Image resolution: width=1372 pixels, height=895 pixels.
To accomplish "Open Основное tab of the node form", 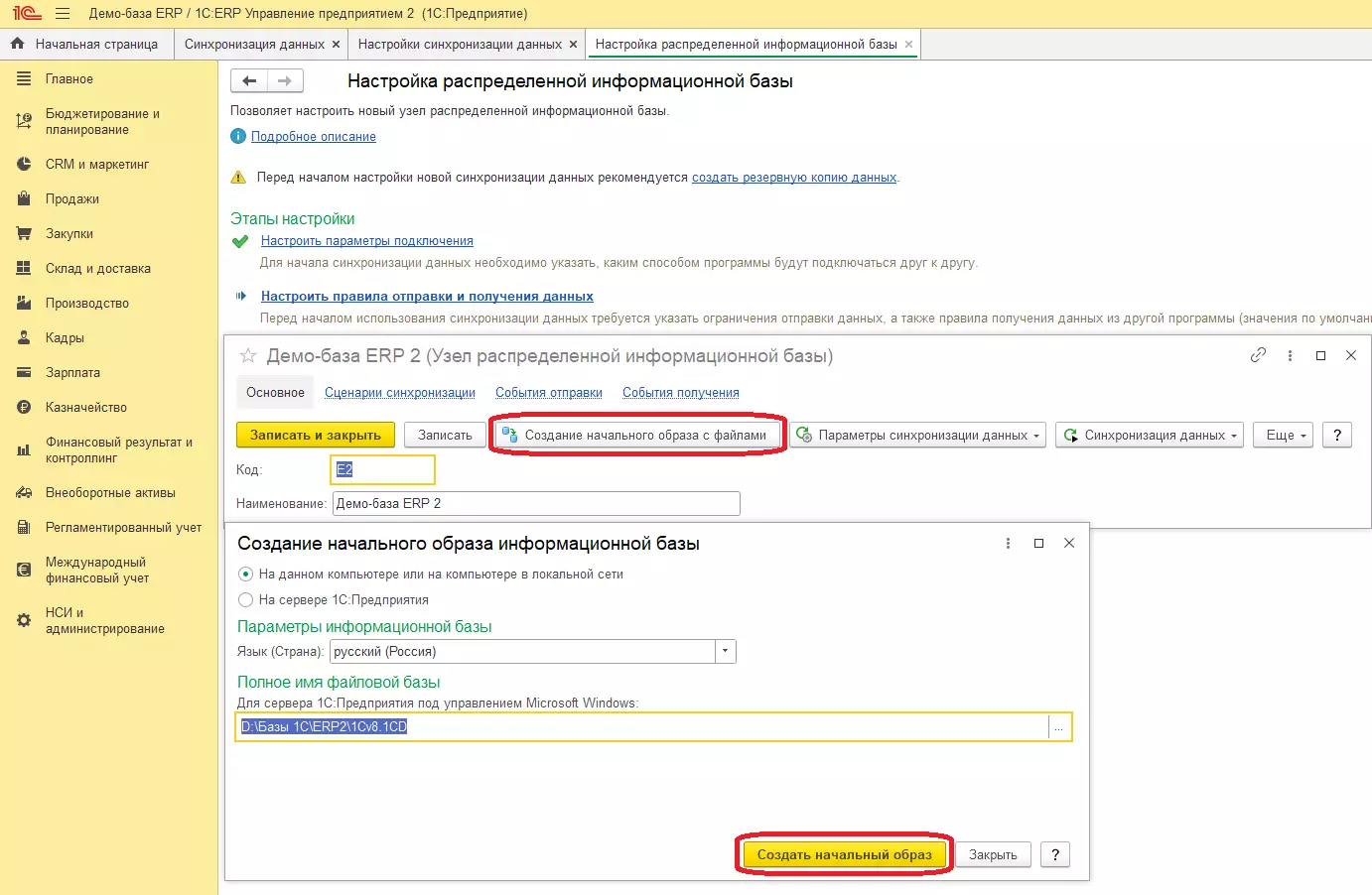I will (x=275, y=393).
